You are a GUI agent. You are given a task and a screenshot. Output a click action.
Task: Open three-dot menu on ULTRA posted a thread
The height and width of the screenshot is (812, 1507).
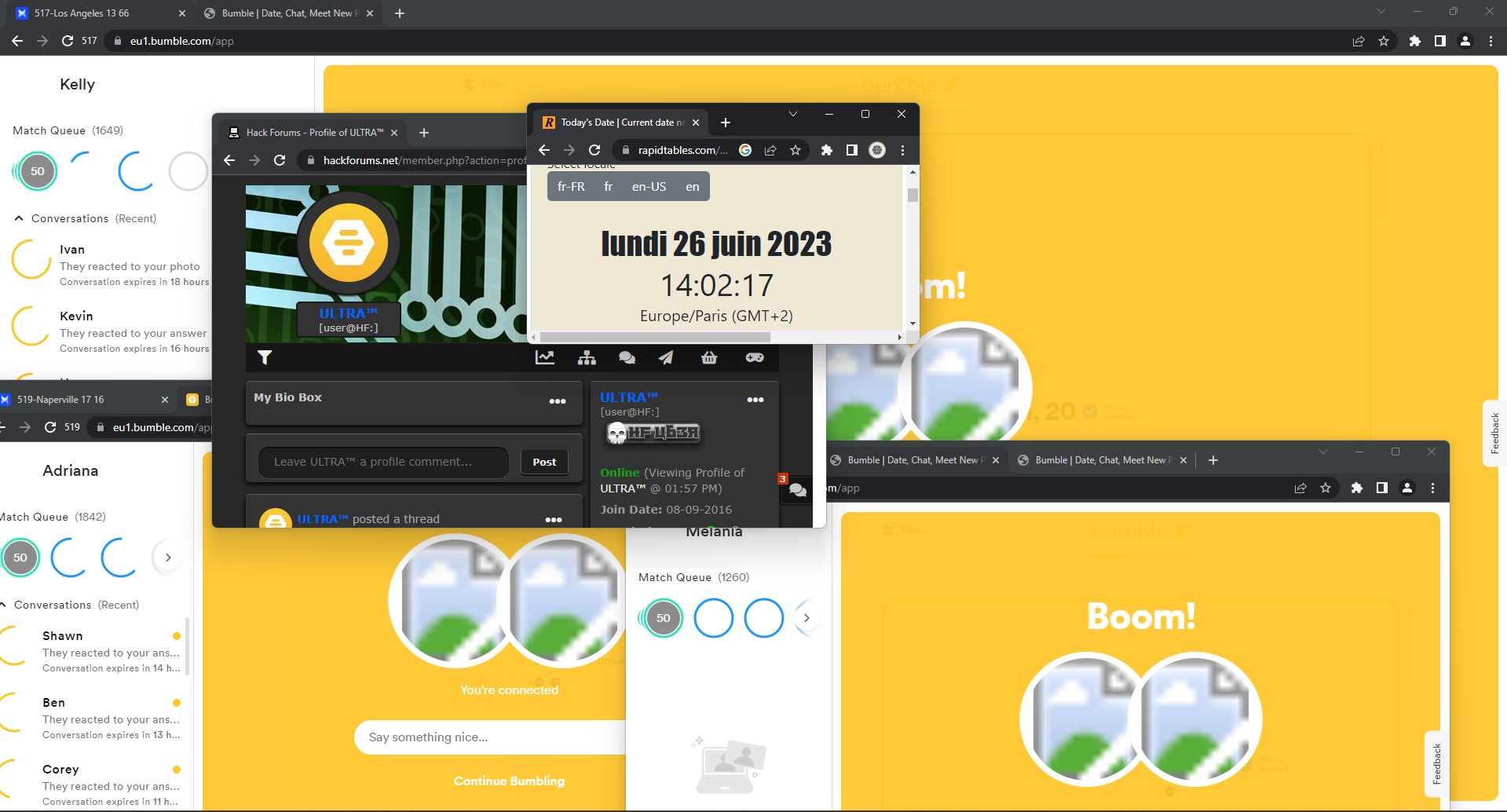554,520
